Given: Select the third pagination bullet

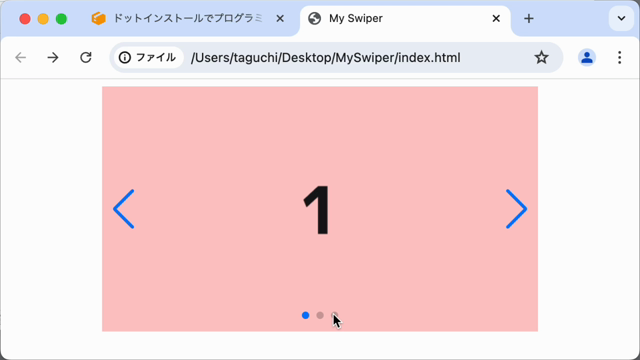Looking at the screenshot, I should click(334, 315).
